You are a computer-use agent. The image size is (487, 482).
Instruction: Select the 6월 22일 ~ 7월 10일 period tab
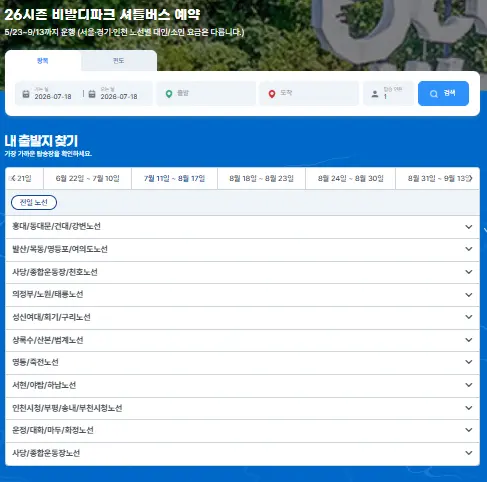[87, 178]
